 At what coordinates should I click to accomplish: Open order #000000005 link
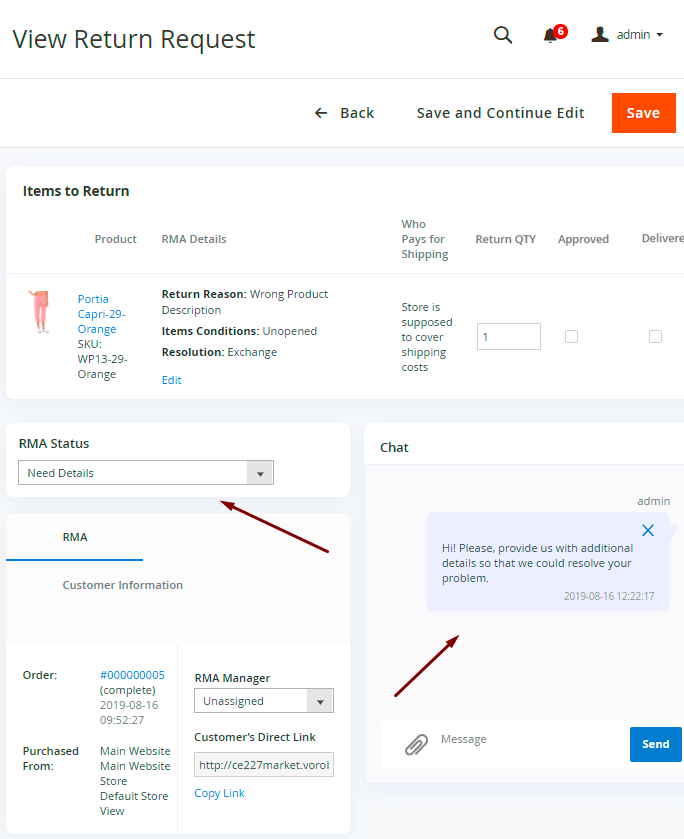[x=132, y=675]
